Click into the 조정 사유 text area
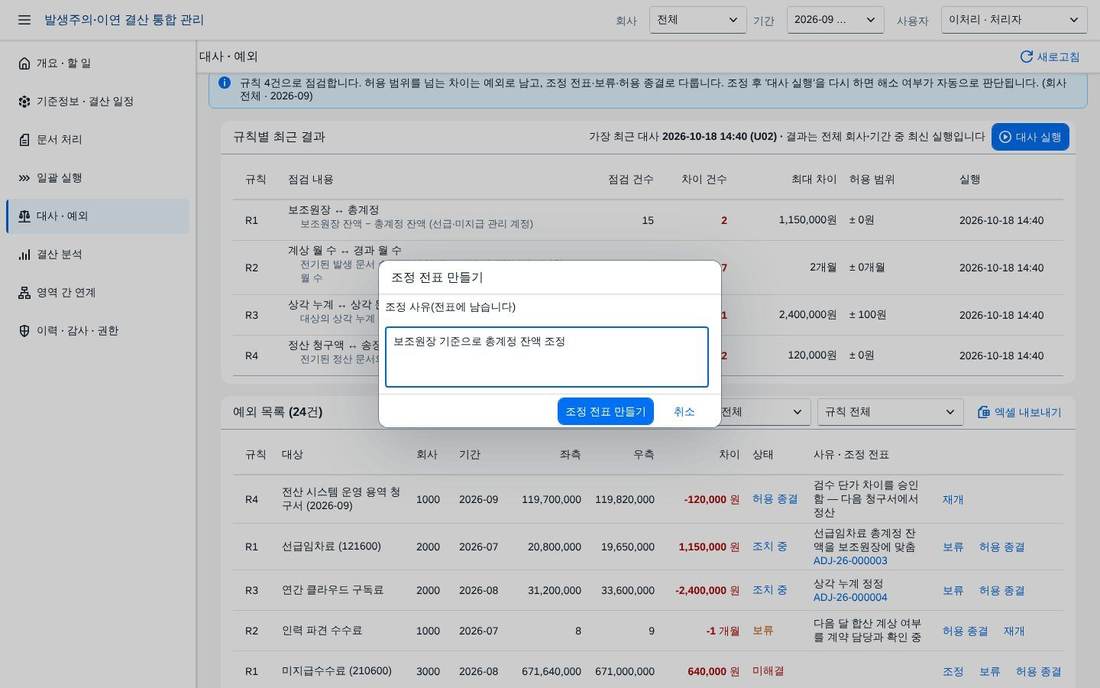Image resolution: width=1100 pixels, height=688 pixels. point(546,356)
